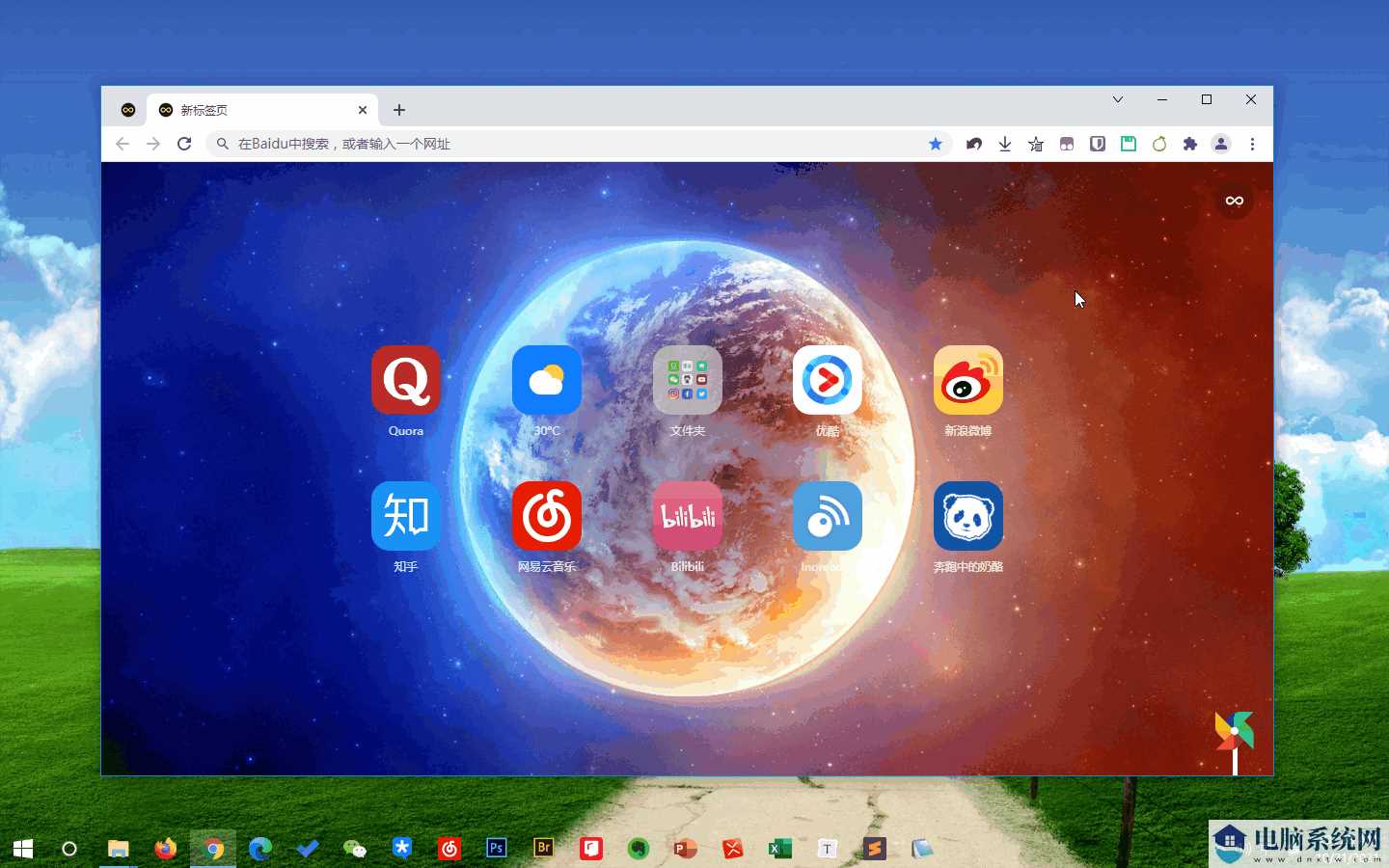The image size is (1389, 868).
Task: Reload the page
Action: (x=184, y=144)
